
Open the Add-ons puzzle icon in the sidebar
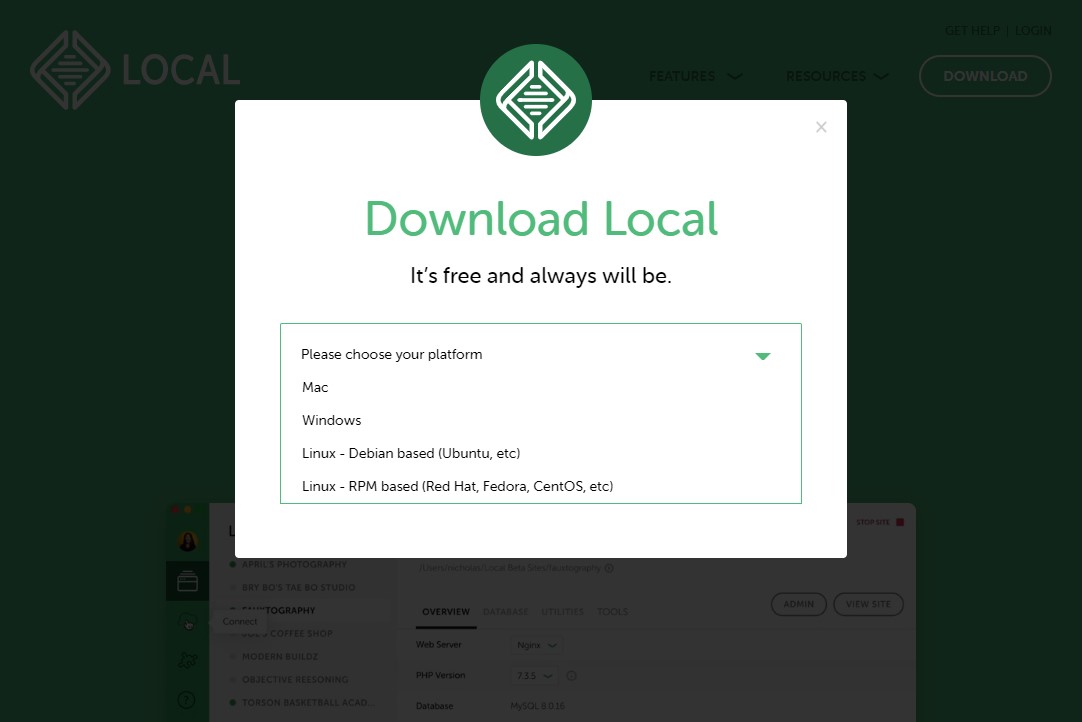187,660
